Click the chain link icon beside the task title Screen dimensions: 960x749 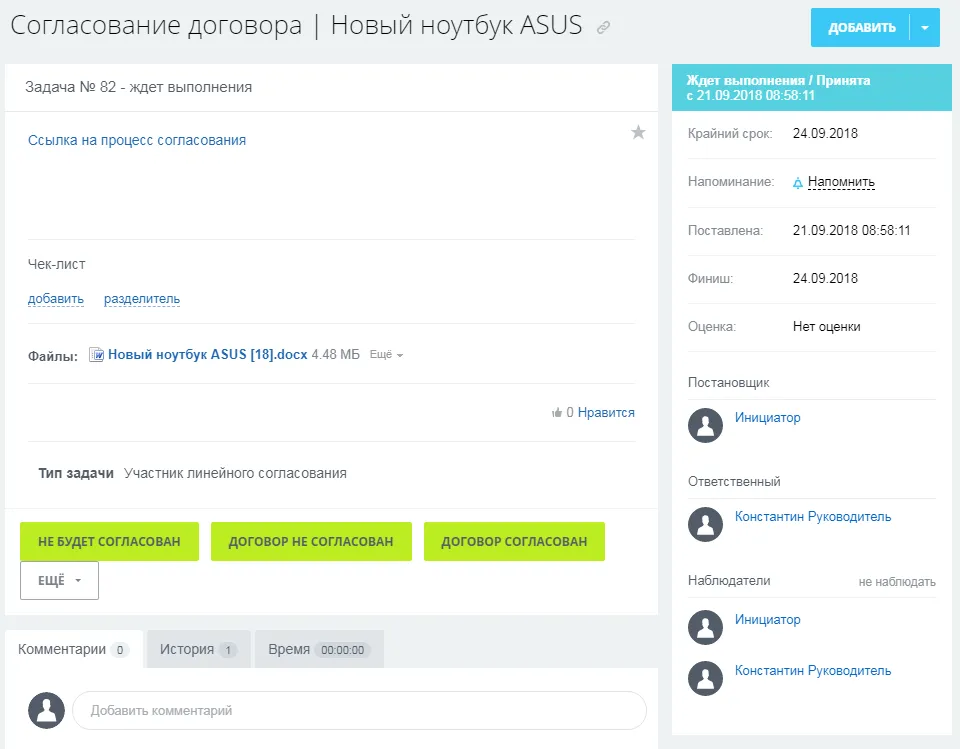coord(601,27)
